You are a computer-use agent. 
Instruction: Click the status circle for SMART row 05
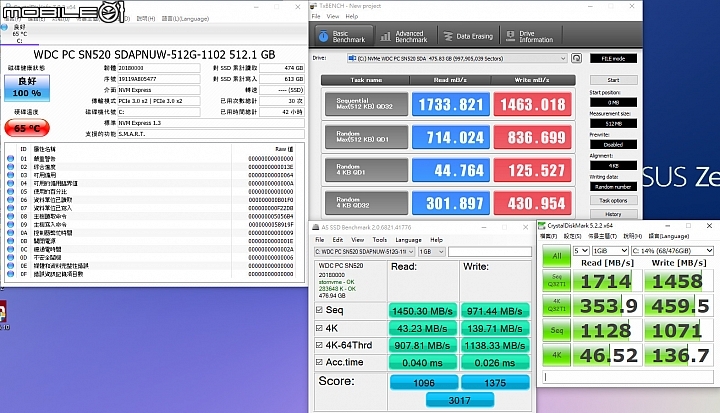[x=11, y=192]
